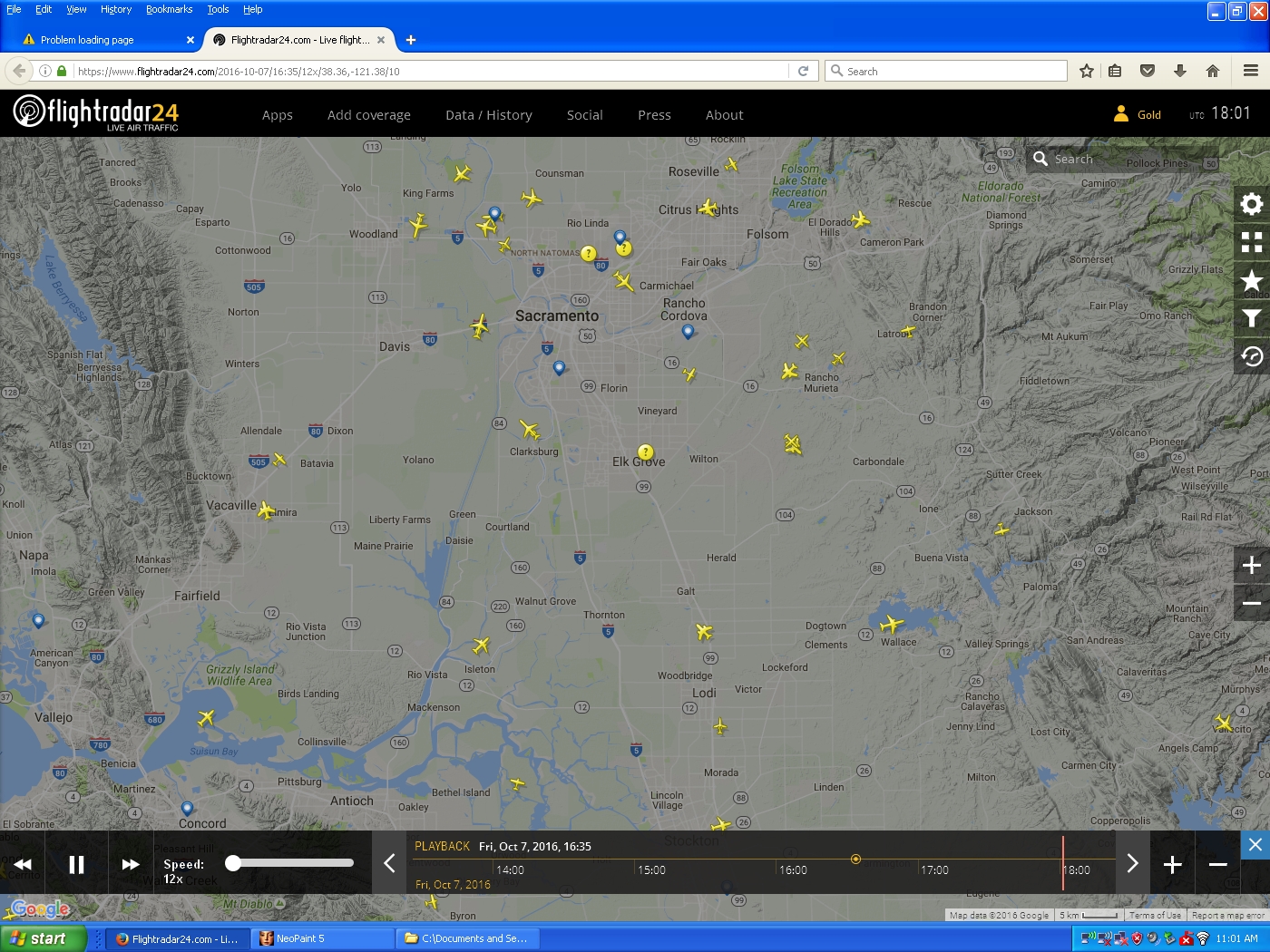Open the map settings gear icon

click(1251, 204)
